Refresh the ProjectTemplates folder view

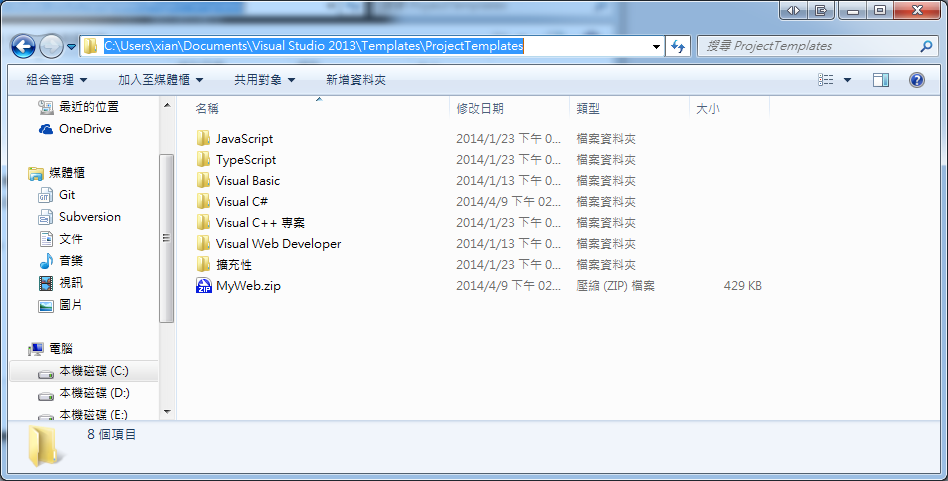coord(678,47)
